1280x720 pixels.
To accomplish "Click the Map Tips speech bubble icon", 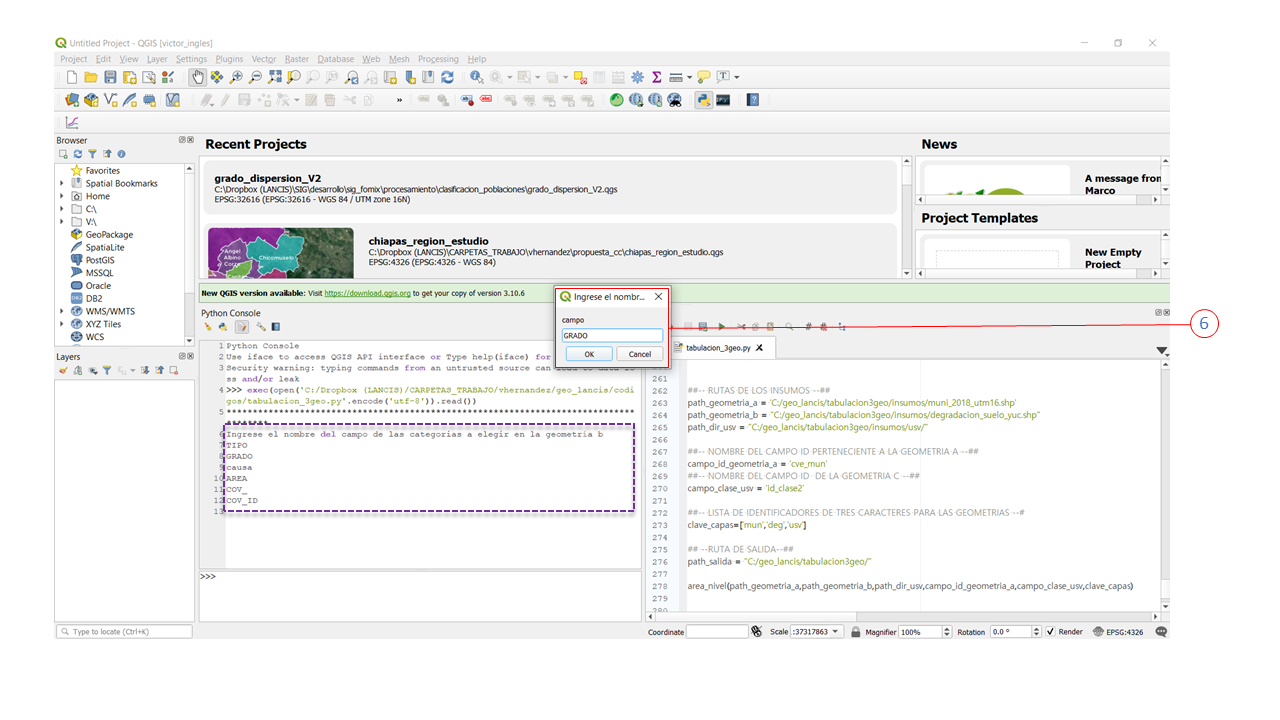I will point(704,77).
